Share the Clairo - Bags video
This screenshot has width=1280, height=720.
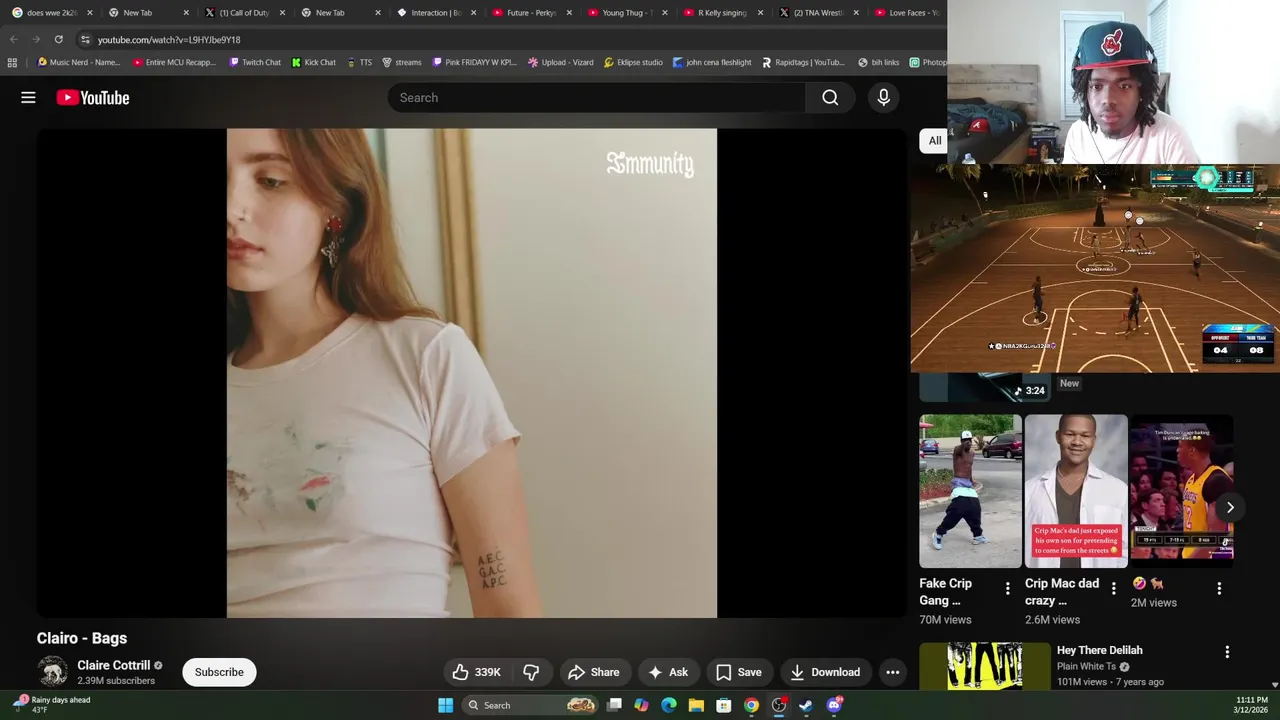(x=594, y=672)
